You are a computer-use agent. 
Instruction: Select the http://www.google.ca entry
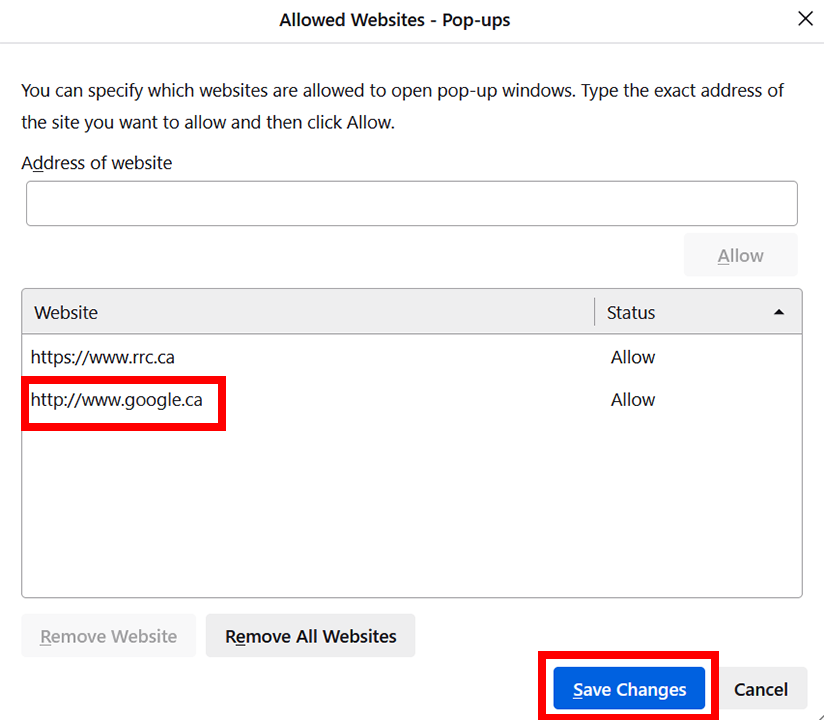point(116,400)
